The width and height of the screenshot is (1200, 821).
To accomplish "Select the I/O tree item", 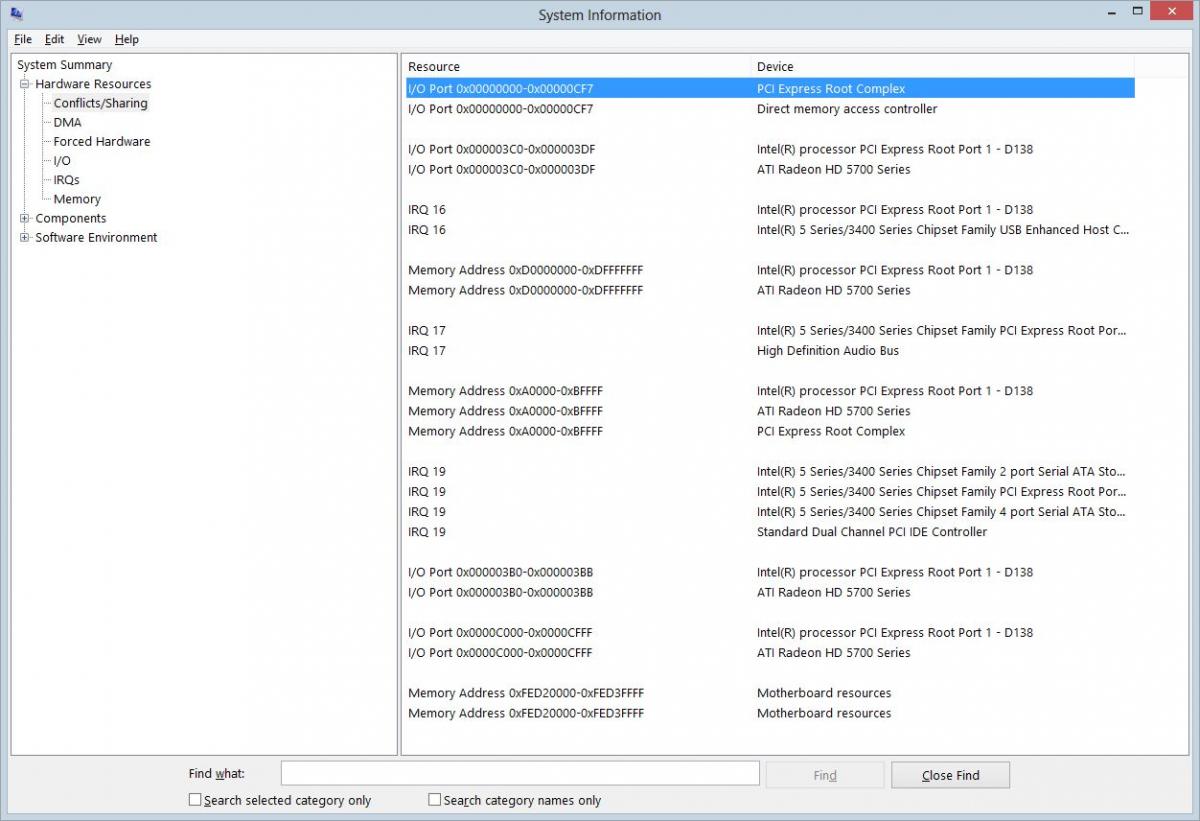I will [62, 160].
